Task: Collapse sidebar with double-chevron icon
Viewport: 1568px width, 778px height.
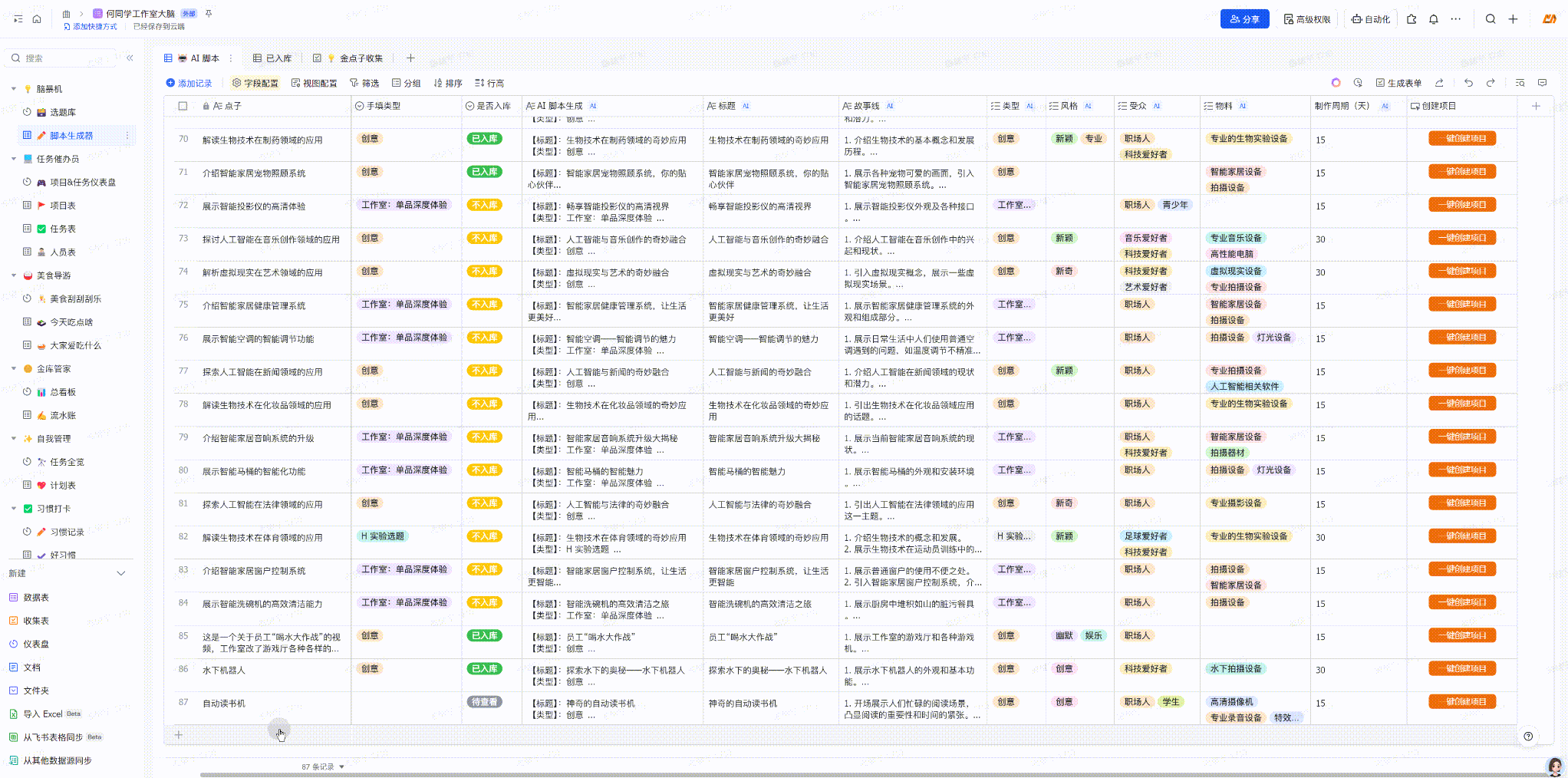Action: 130,58
